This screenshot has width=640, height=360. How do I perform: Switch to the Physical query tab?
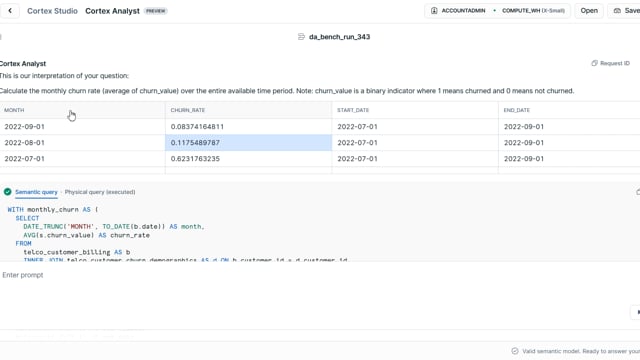tap(100, 192)
